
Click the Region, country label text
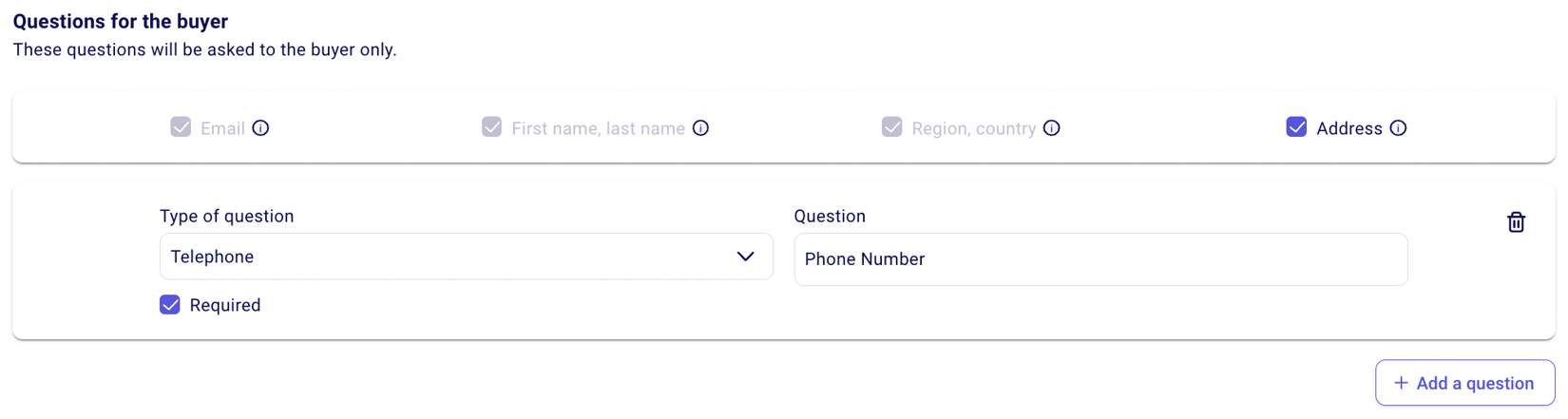point(973,128)
